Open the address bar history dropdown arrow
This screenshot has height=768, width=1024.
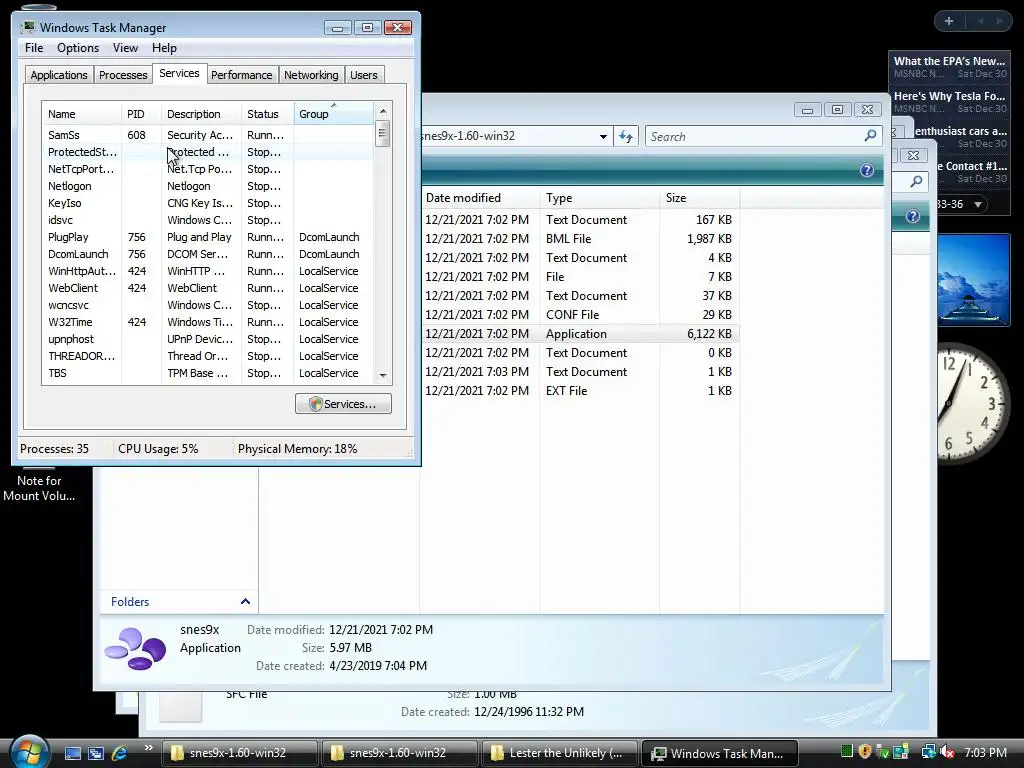point(603,136)
